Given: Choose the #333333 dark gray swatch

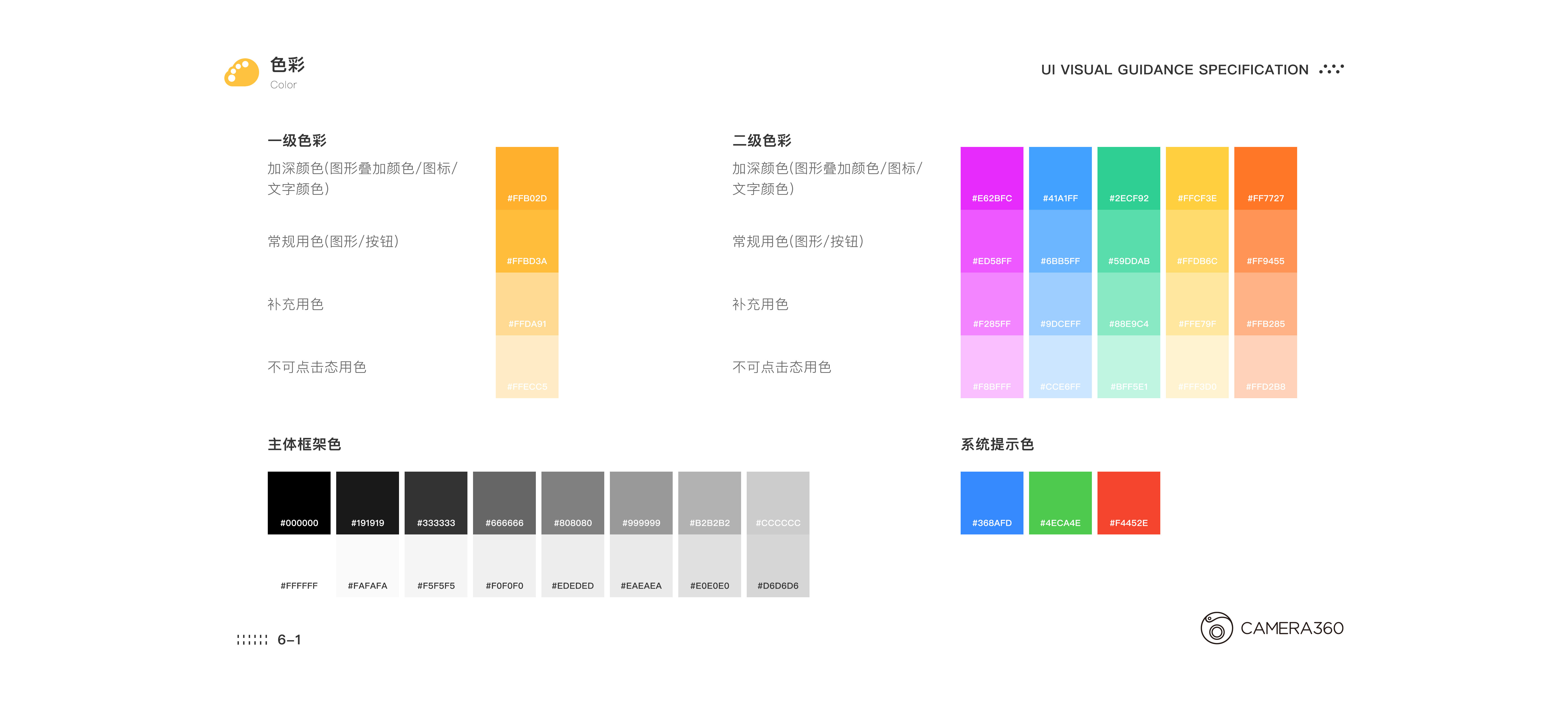Looking at the screenshot, I should point(436,503).
